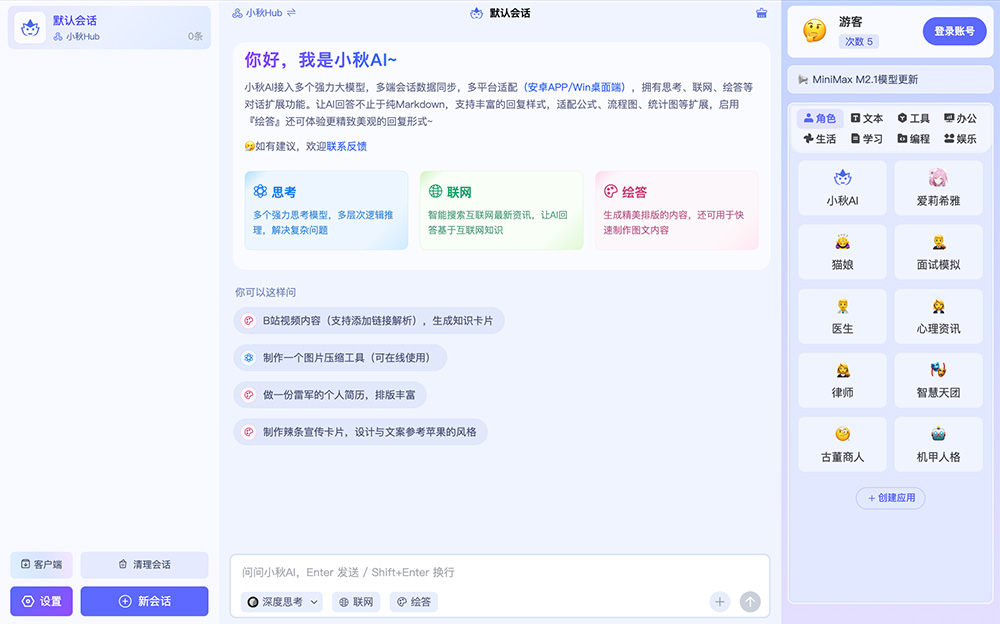
Task: Click the 小秋Hub switch arrows icon
Action: click(x=291, y=14)
